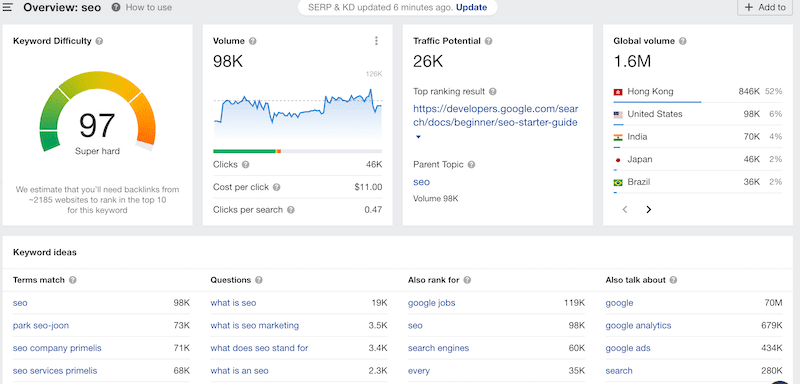Go to previous page of countries
This screenshot has height=384, width=800.
(625, 210)
